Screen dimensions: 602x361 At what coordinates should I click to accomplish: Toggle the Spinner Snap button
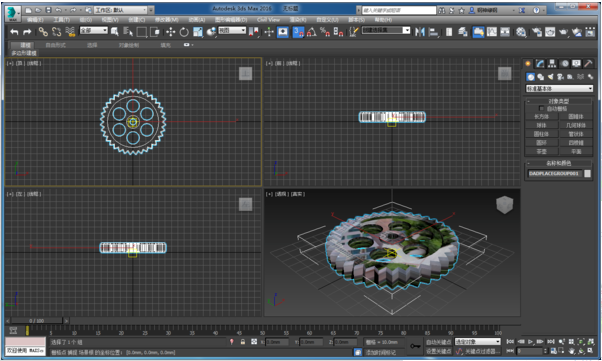click(x=338, y=32)
